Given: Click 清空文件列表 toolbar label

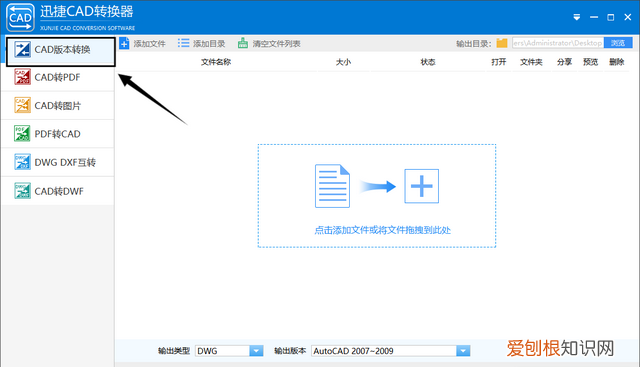Looking at the screenshot, I should tap(276, 44).
